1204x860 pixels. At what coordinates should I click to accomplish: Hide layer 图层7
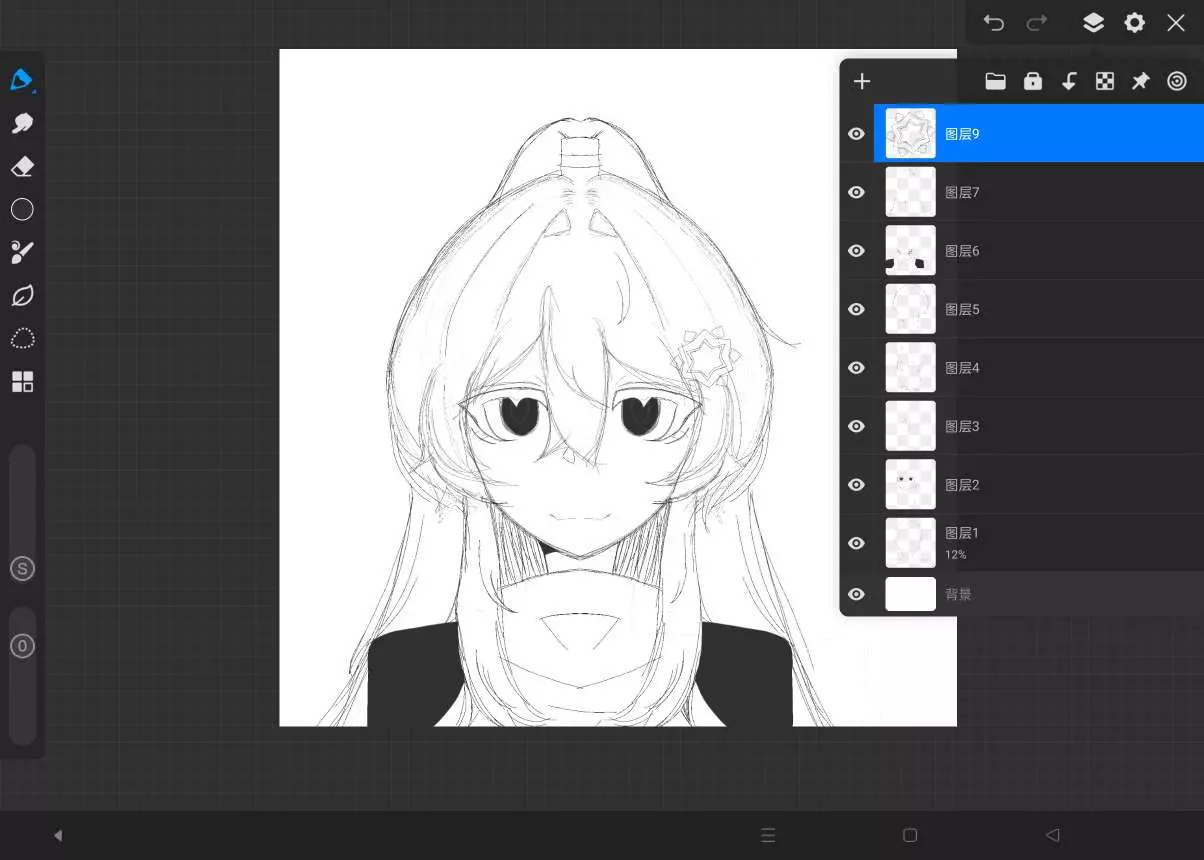pyautogui.click(x=856, y=192)
